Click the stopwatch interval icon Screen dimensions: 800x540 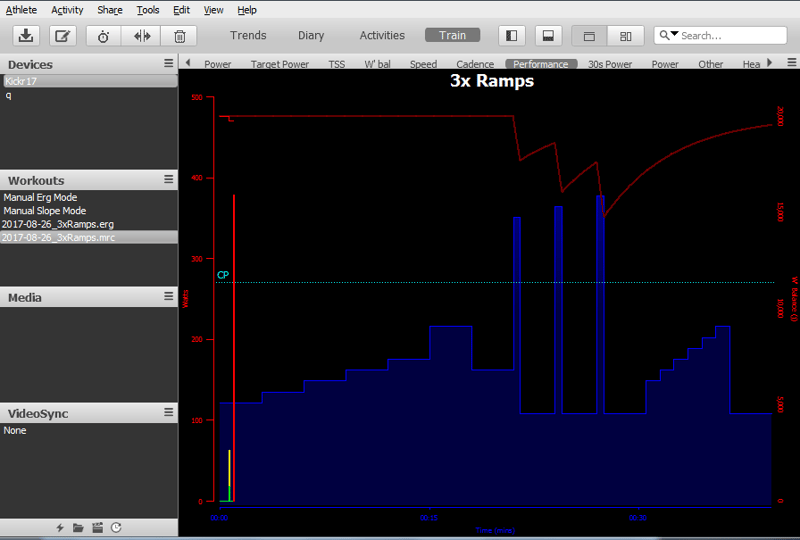[x=104, y=36]
